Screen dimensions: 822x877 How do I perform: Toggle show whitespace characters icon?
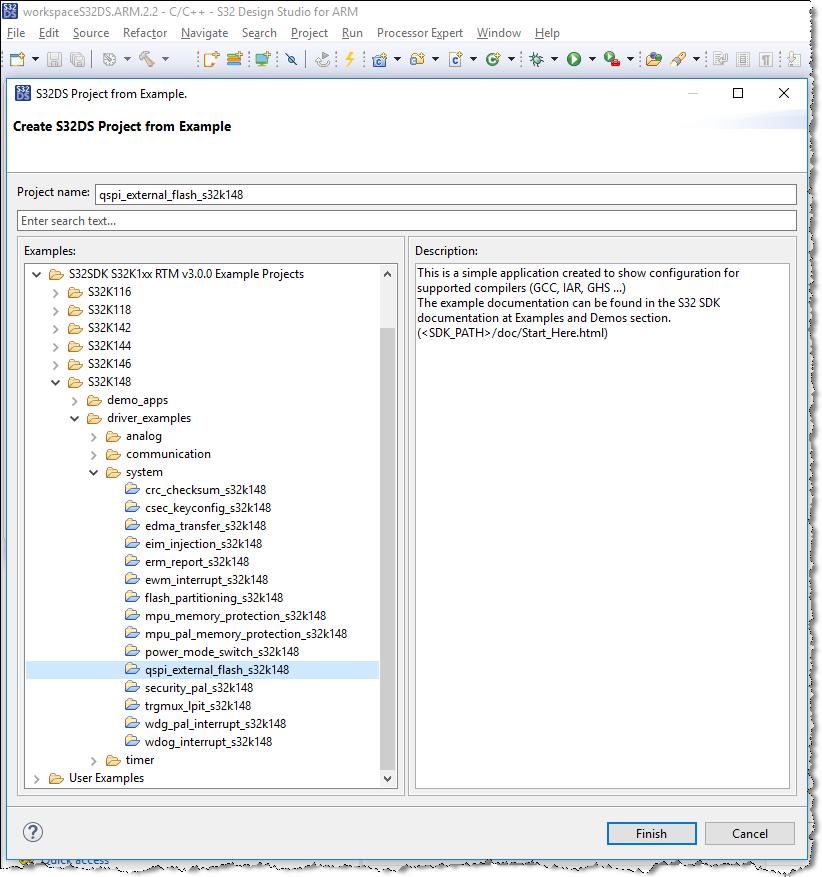pos(765,59)
